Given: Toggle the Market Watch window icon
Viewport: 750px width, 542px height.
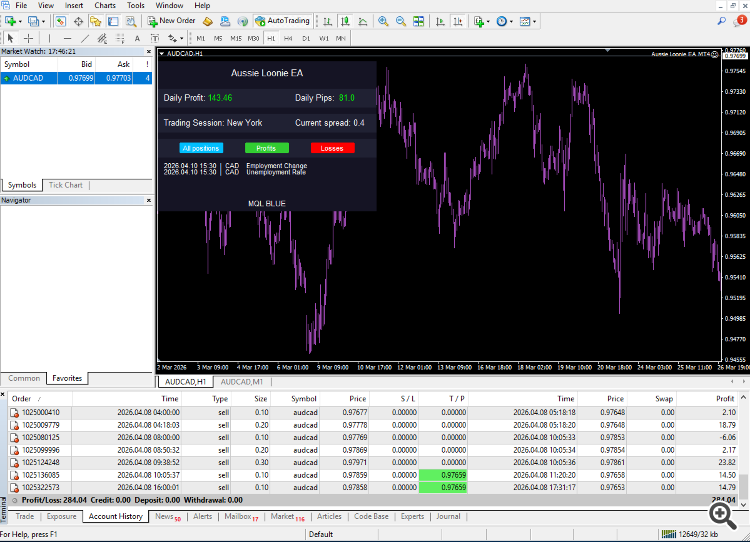Looking at the screenshot, I should [x=60, y=21].
